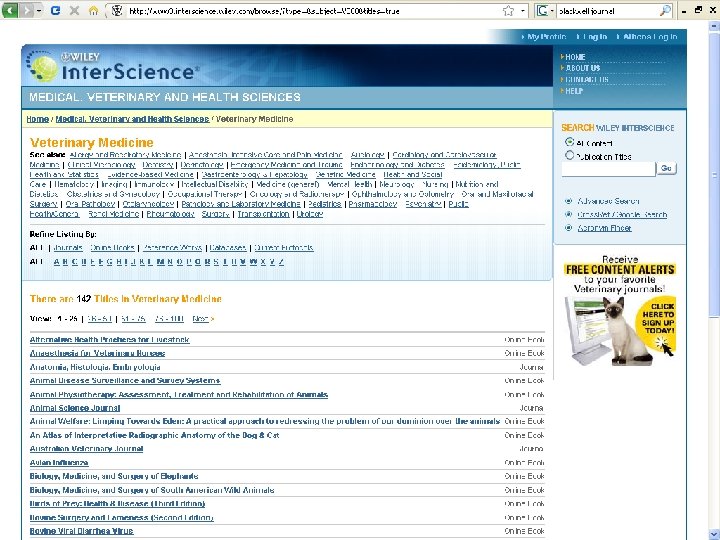Open Alternative Health Practices for Livestock
Screen dimensions: 720x540
109,340
